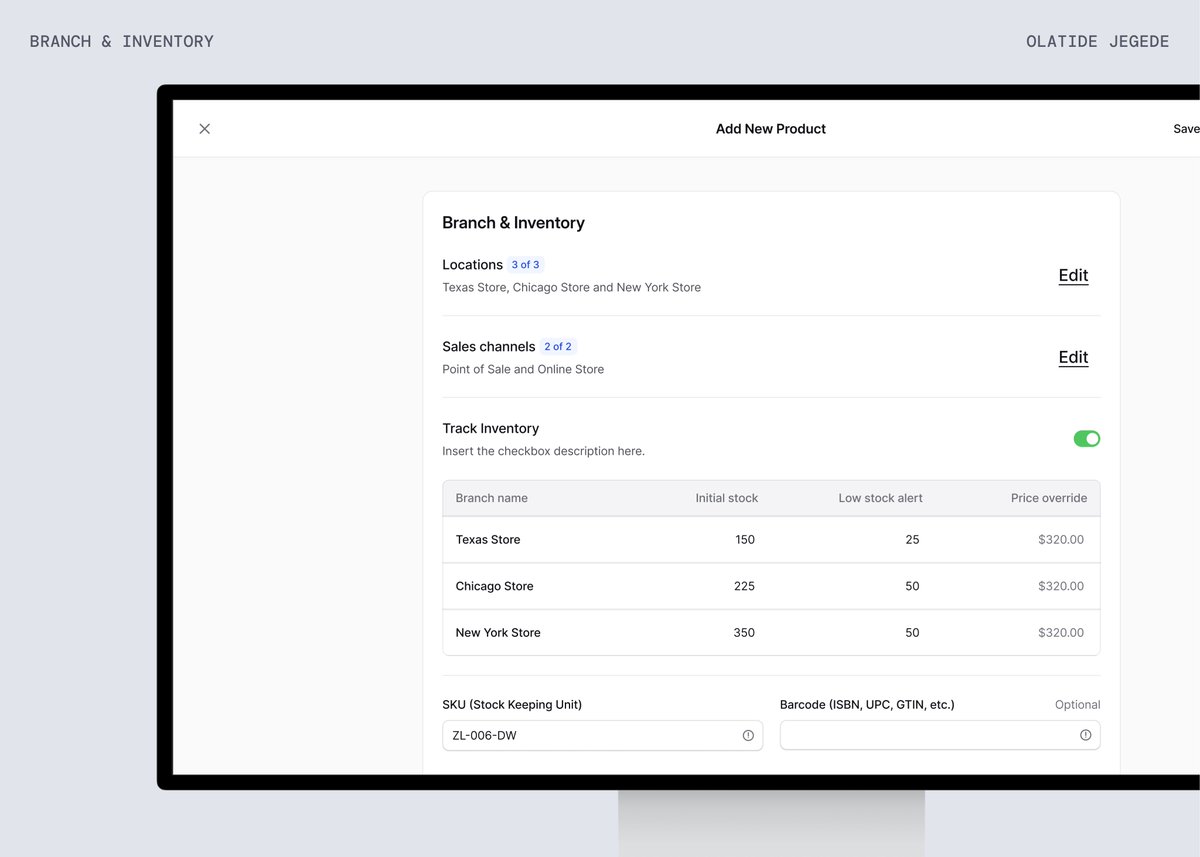Close the Add New Product dialog
The image size is (1200, 857).
point(205,129)
